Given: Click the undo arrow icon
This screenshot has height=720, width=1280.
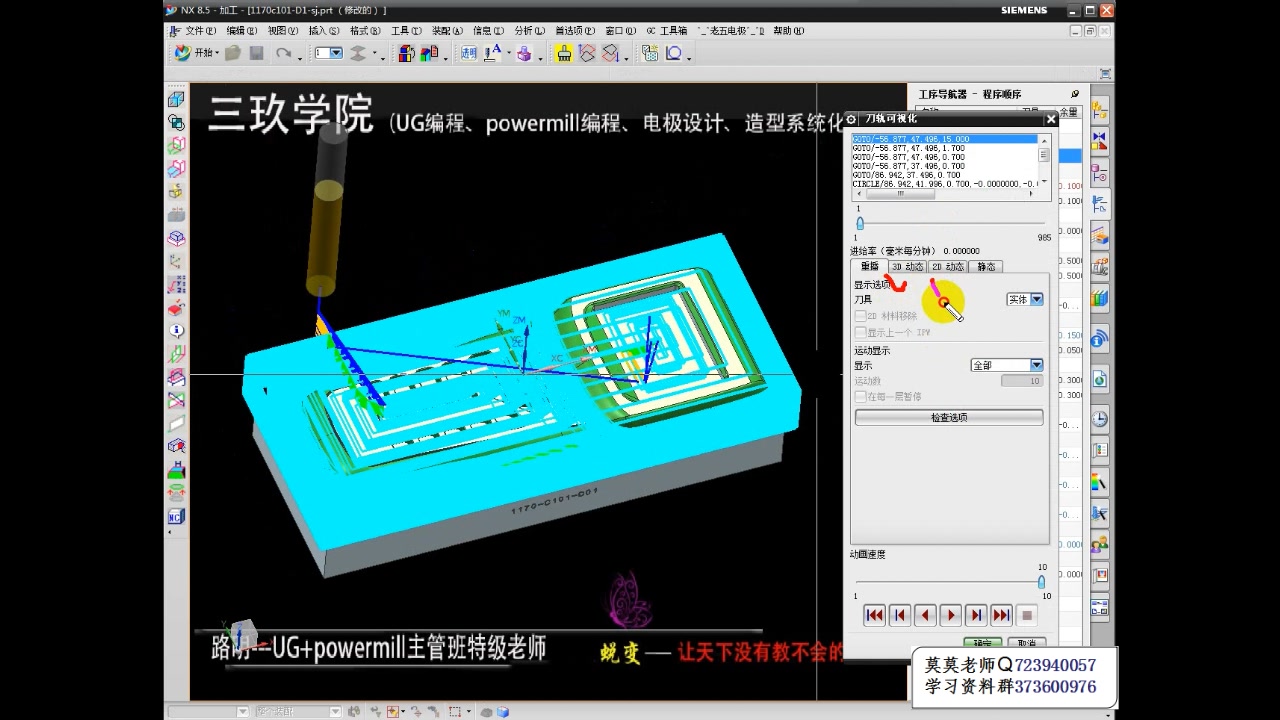Looking at the screenshot, I should coord(284,53).
